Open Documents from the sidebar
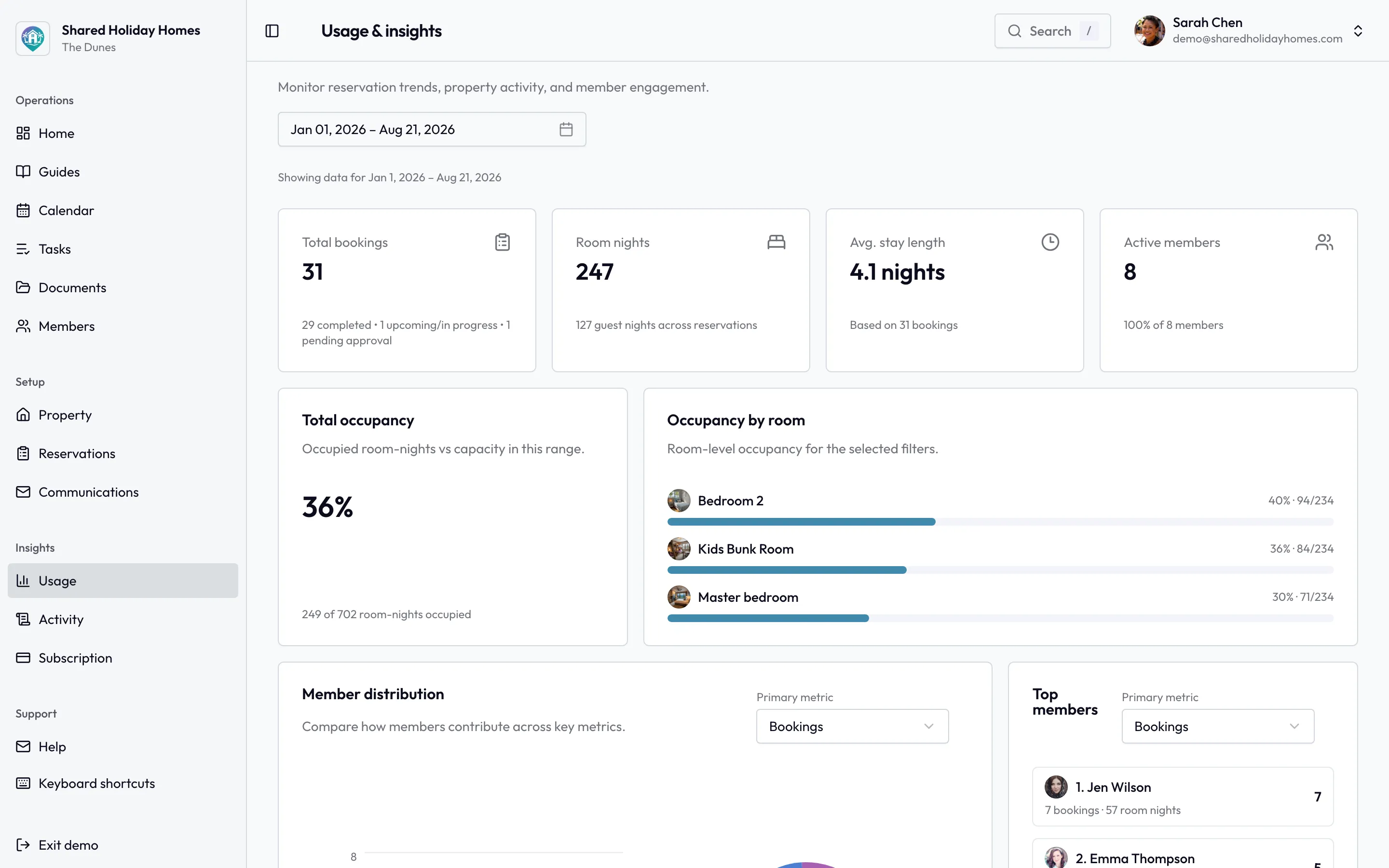The width and height of the screenshot is (1389, 868). coord(123,287)
